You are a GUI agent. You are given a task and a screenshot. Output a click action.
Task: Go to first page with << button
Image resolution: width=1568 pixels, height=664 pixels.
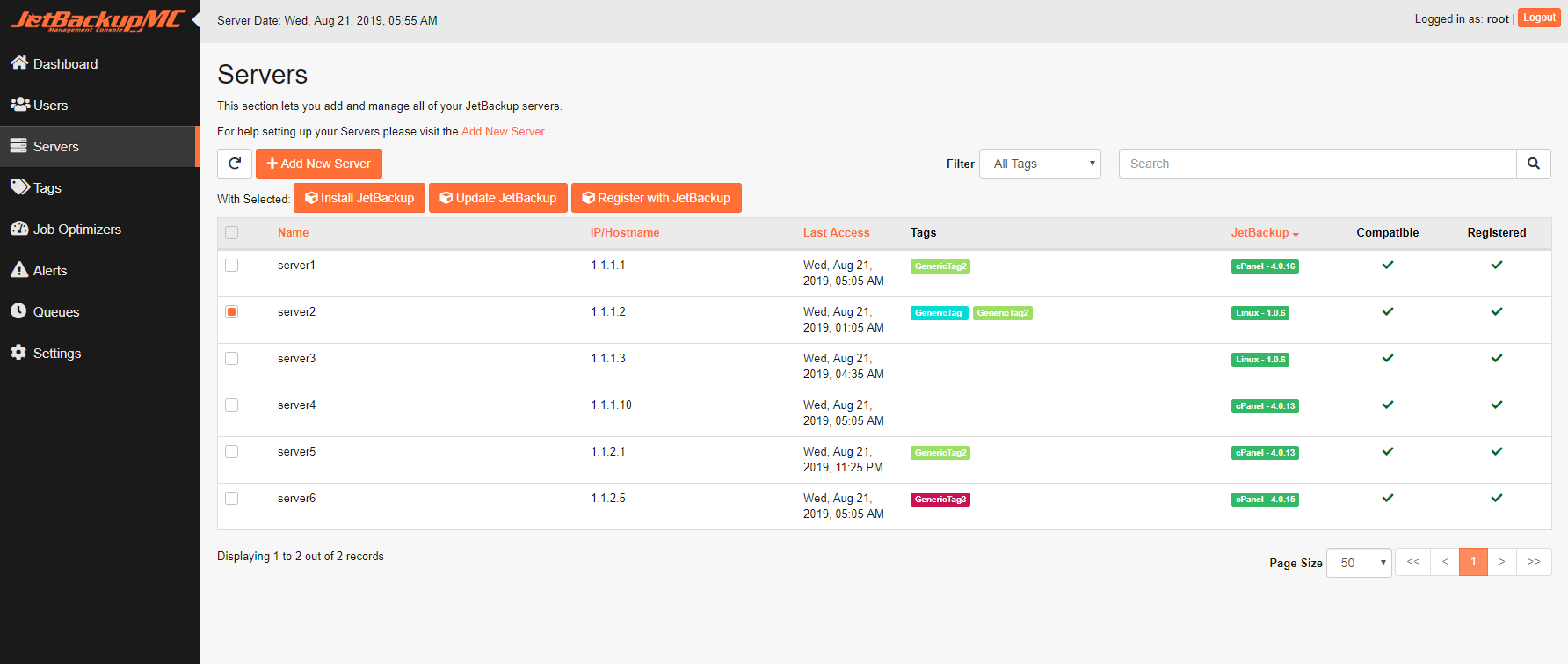(1413, 562)
